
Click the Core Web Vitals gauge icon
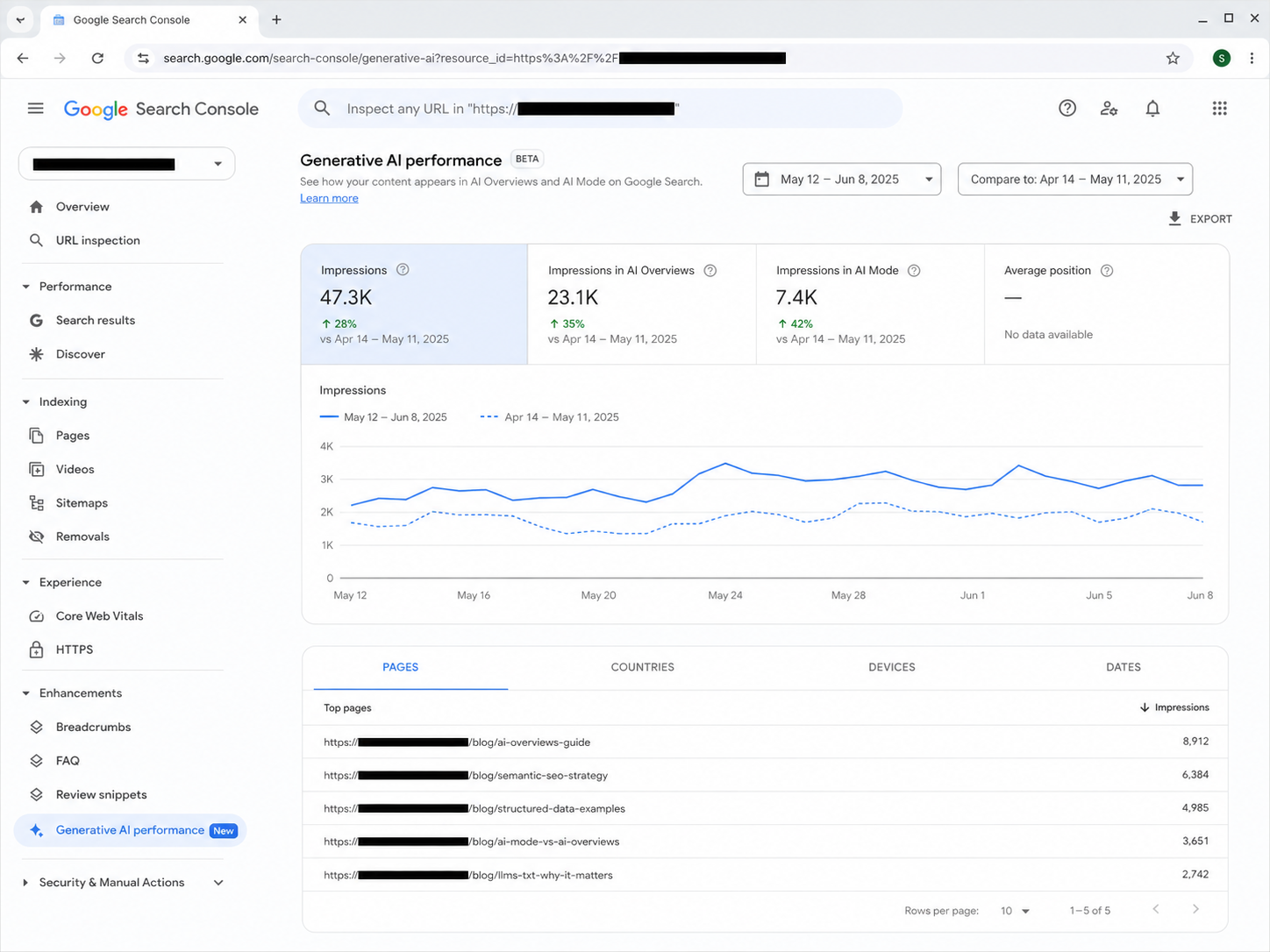pos(36,616)
